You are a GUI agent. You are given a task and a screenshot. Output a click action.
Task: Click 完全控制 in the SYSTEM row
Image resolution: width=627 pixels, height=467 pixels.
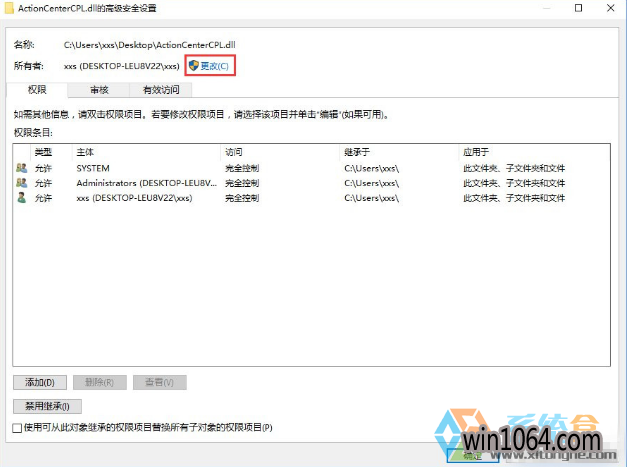click(242, 168)
